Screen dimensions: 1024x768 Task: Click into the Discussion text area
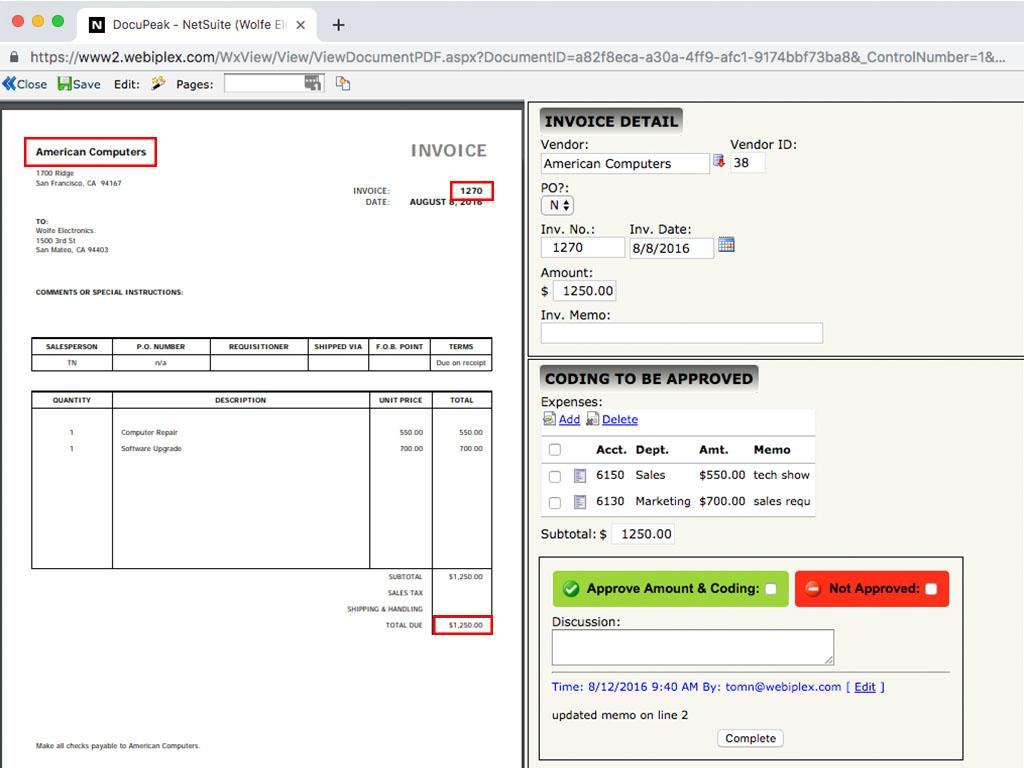tap(692, 647)
